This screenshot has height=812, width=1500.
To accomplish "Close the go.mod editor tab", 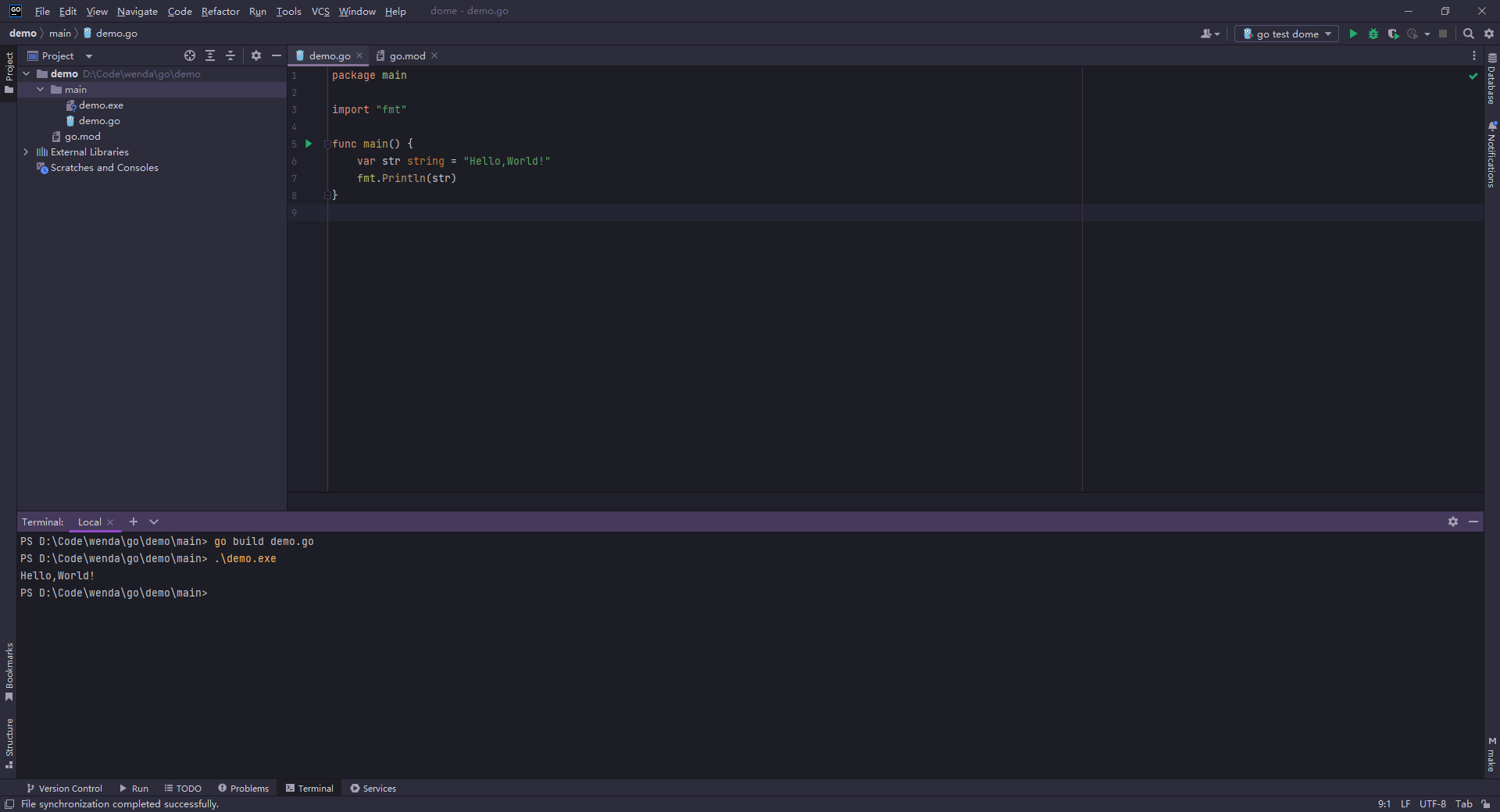I will (434, 55).
